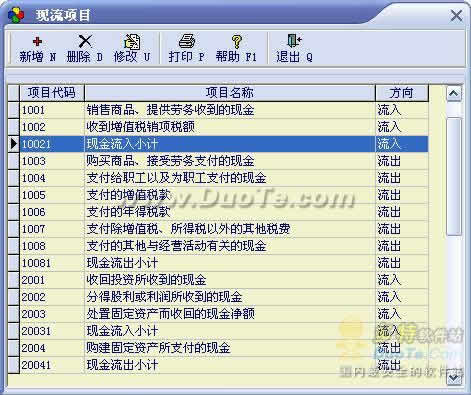Click the 项目名称 column header
Image resolution: width=471 pixels, height=395 pixels.
pos(230,93)
